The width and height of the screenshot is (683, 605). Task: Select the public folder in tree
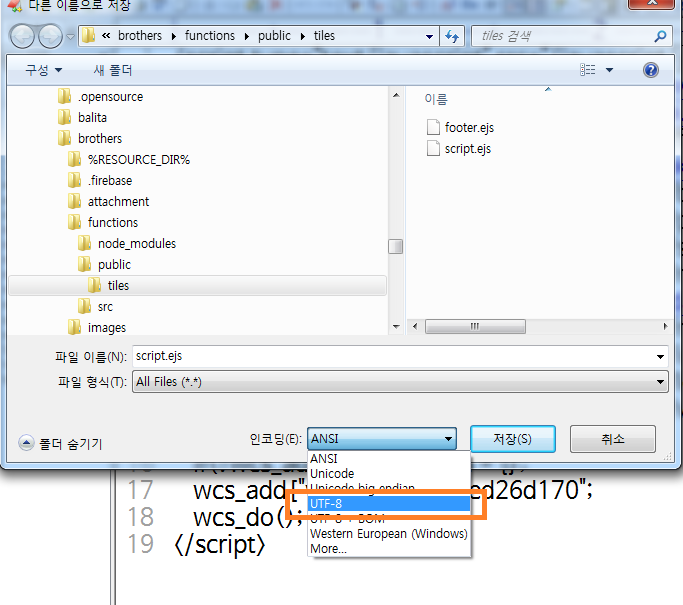pos(105,264)
